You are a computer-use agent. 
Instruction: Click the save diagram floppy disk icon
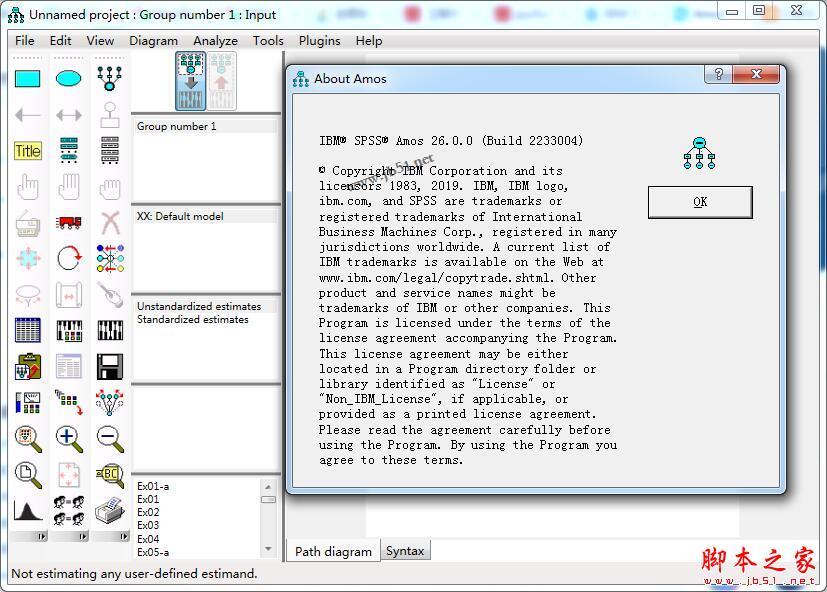pos(110,366)
